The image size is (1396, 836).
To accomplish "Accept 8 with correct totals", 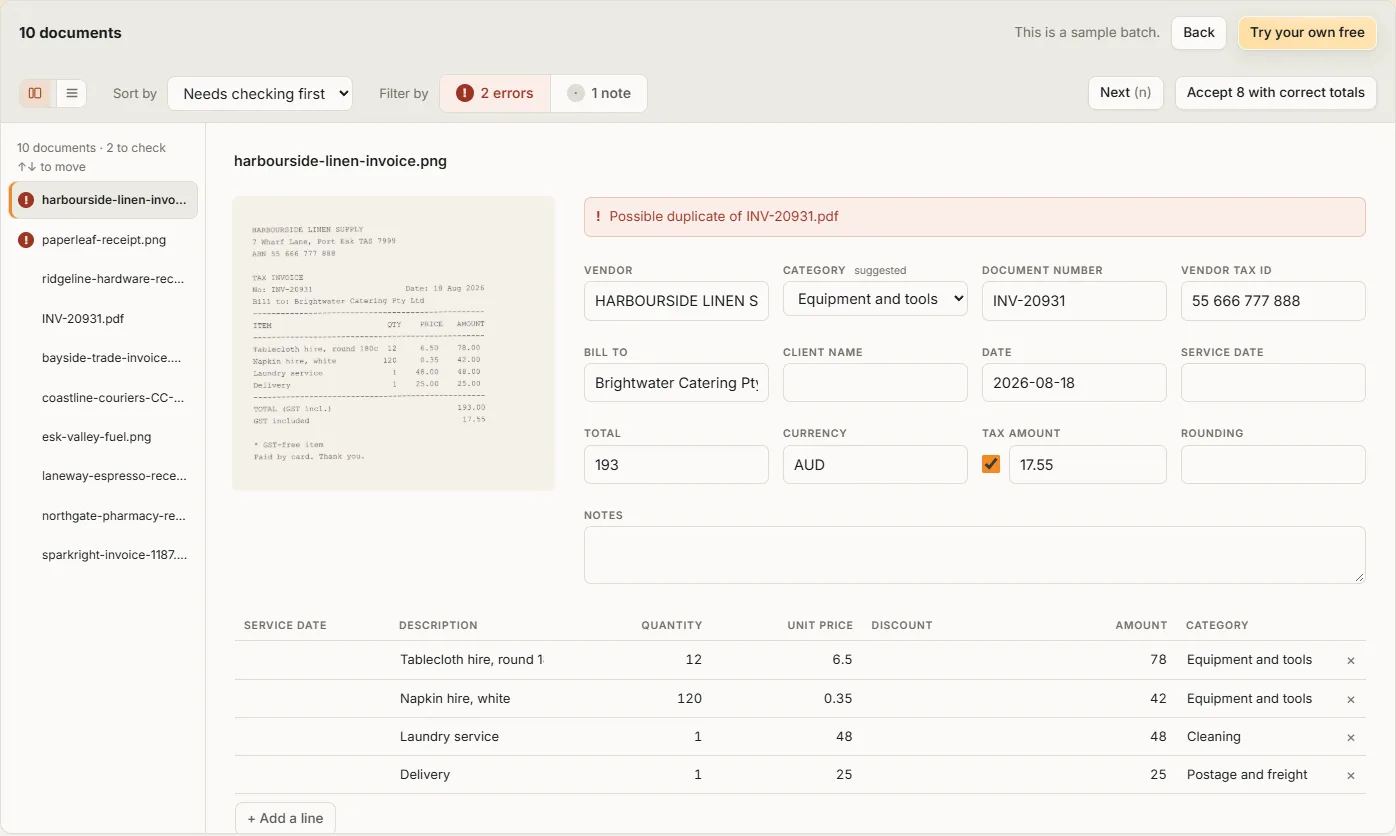I will click(1276, 92).
